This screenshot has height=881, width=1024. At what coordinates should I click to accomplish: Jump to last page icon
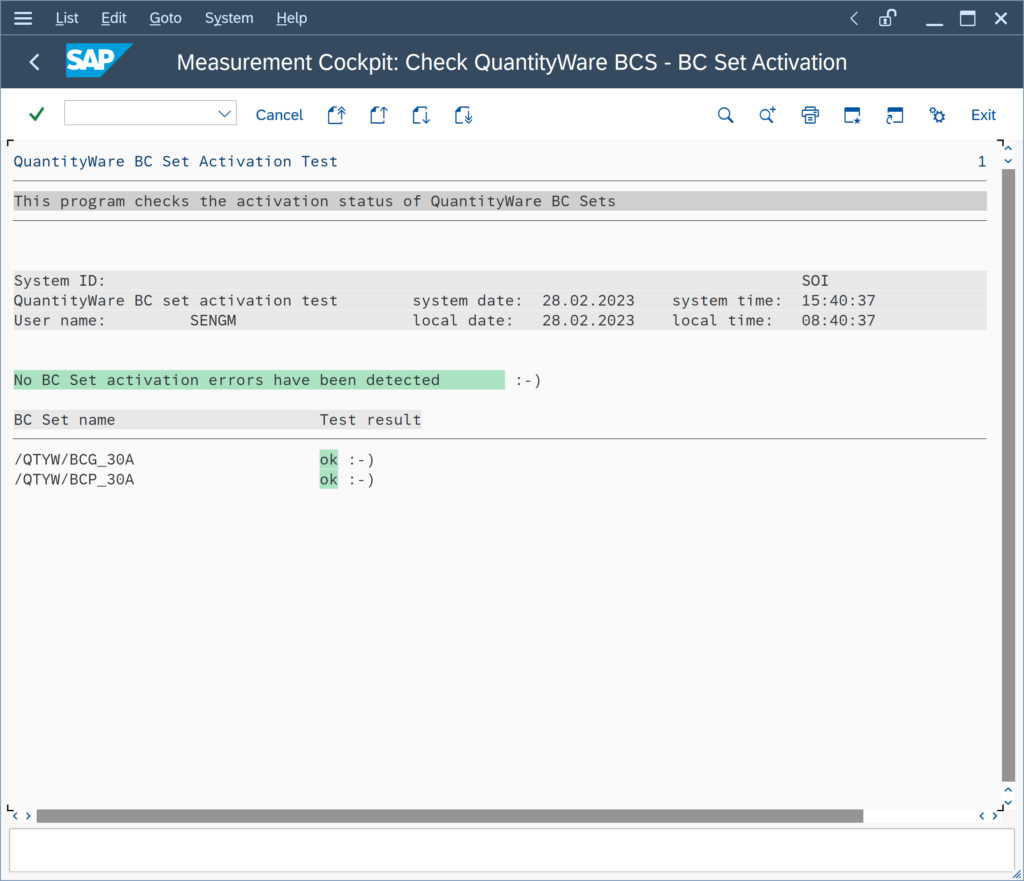coord(463,115)
